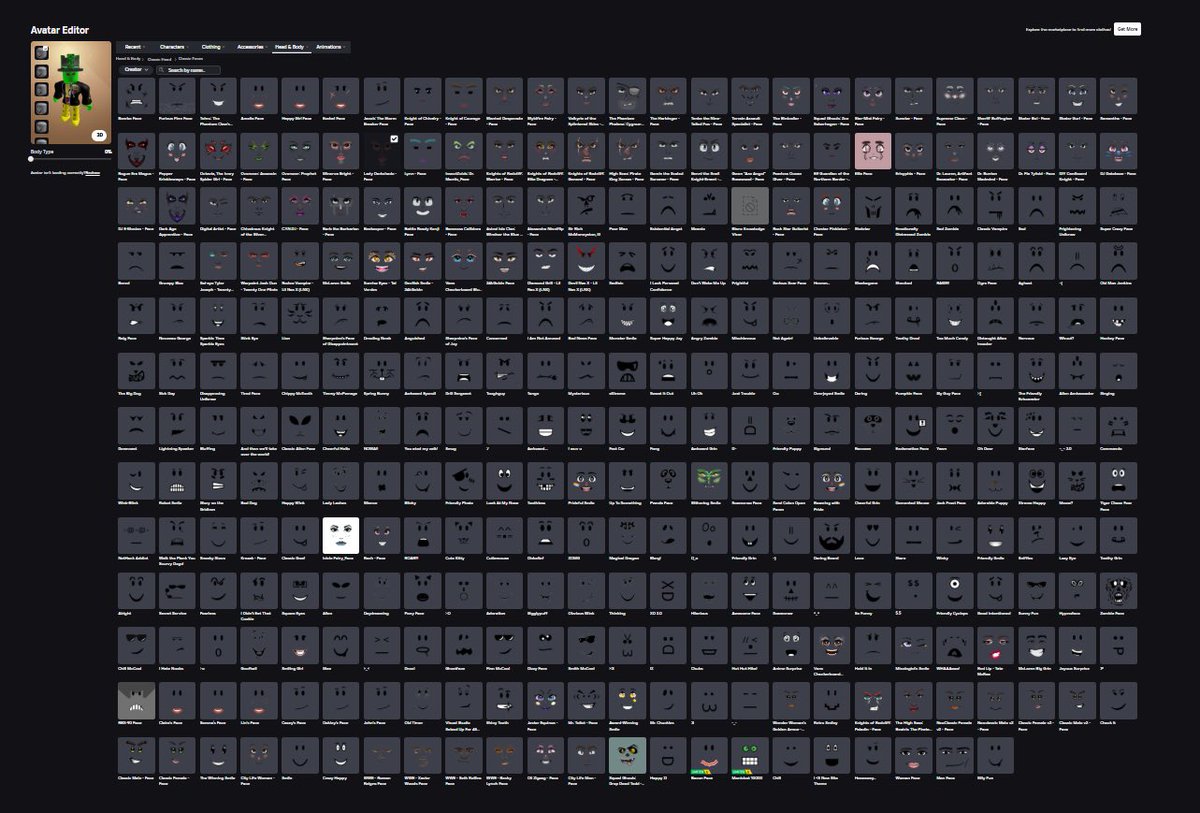Click the Get More button
The image size is (1200, 813).
(x=1127, y=29)
